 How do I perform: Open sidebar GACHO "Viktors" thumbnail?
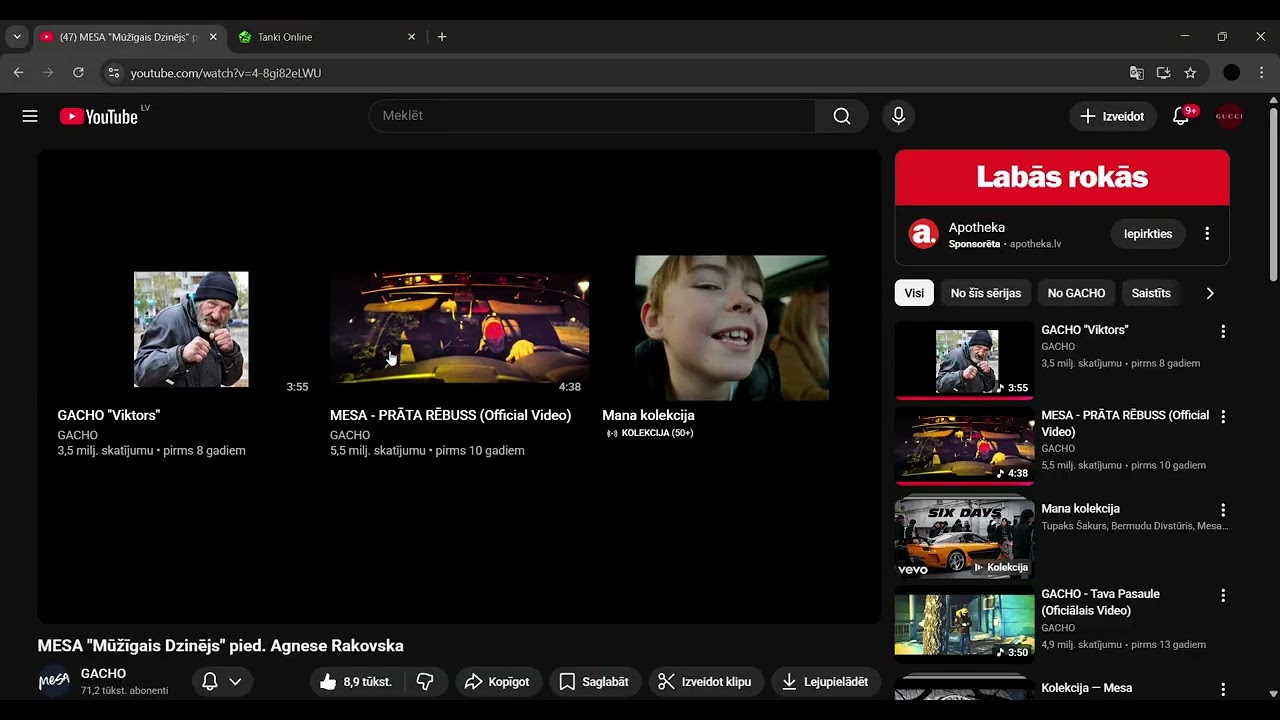(x=964, y=360)
